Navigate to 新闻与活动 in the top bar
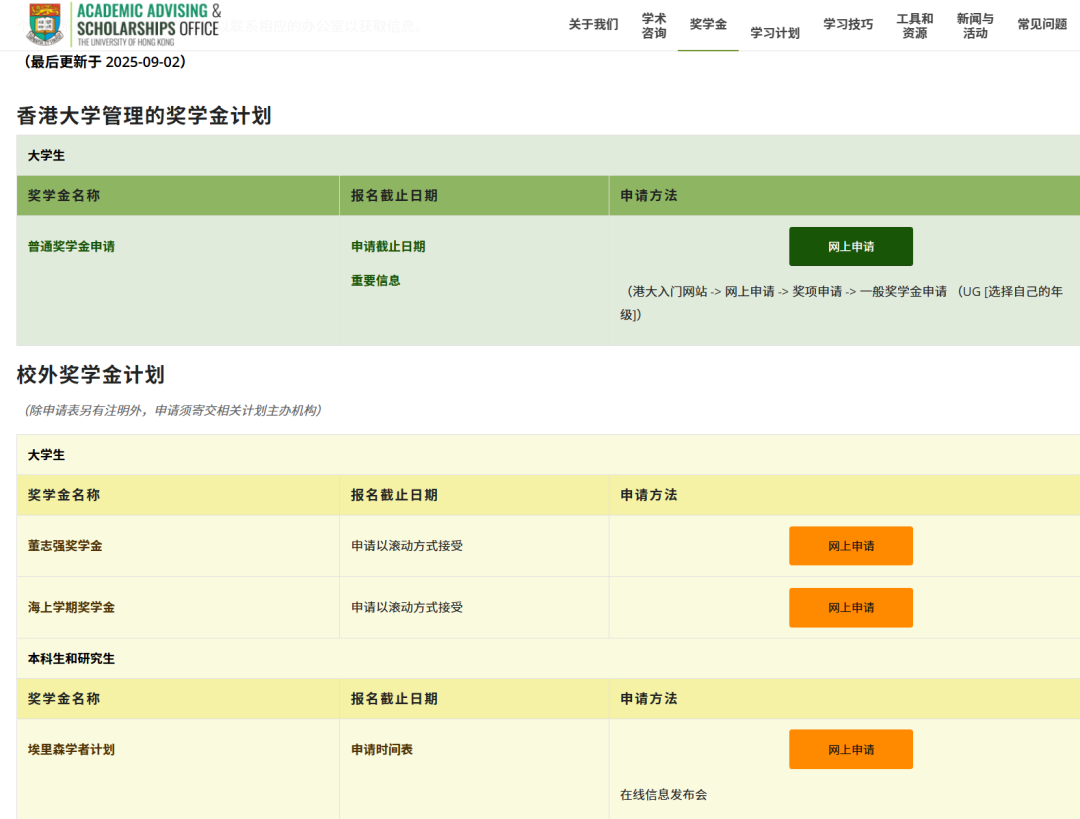Viewport: 1080px width, 819px height. 975,25
